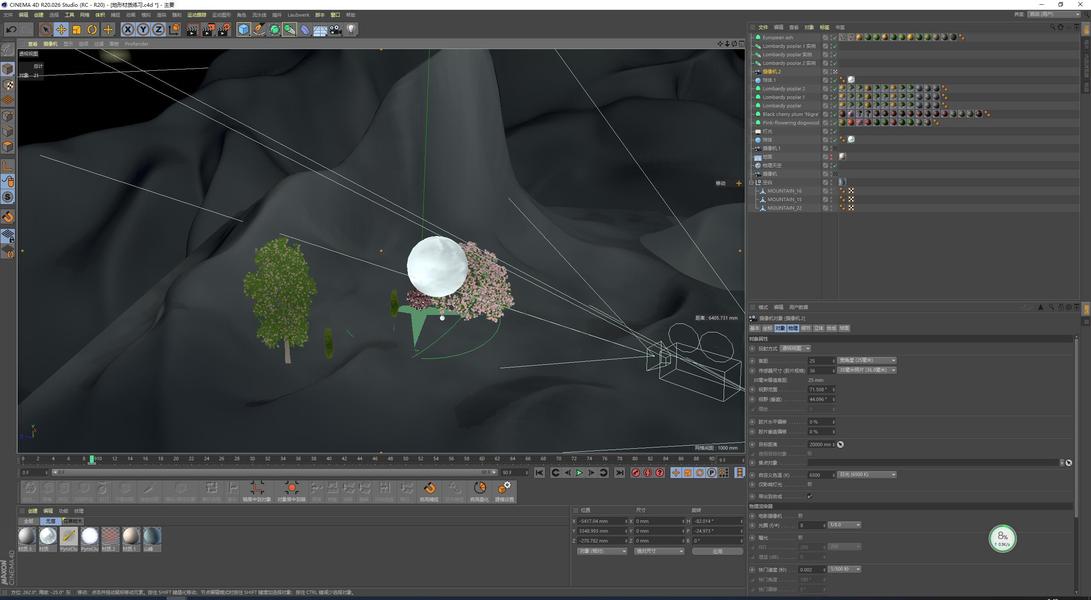Click the Undo arrow icon

click(x=11, y=30)
